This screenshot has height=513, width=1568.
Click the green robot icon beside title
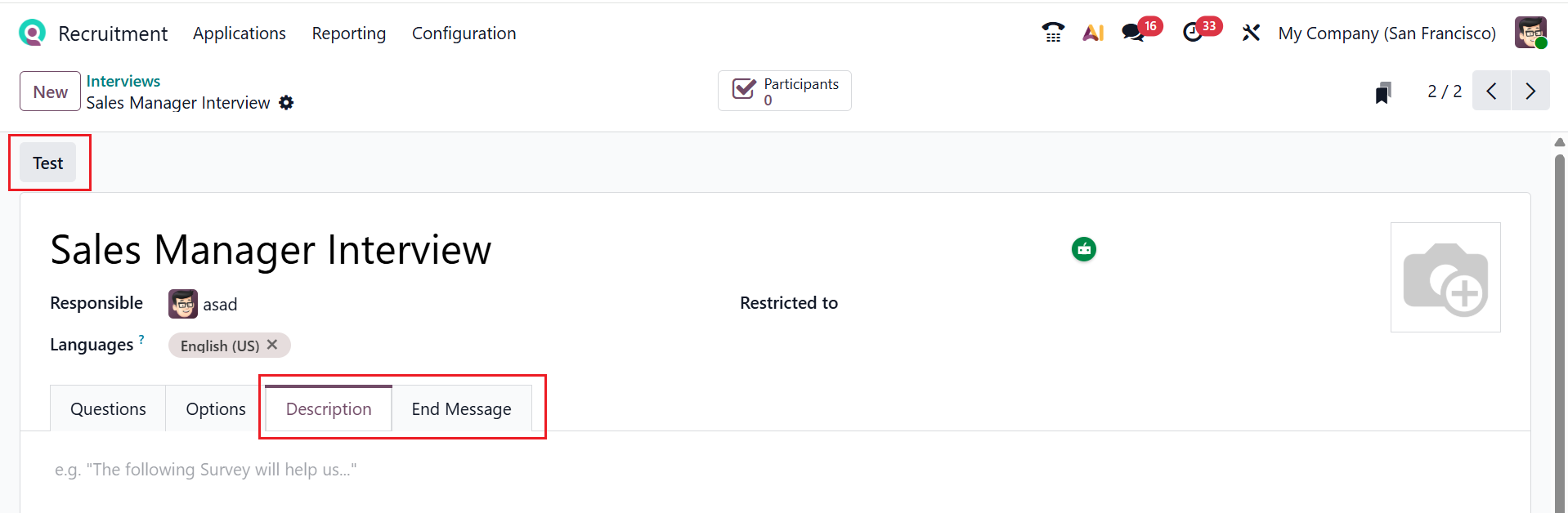1084,249
